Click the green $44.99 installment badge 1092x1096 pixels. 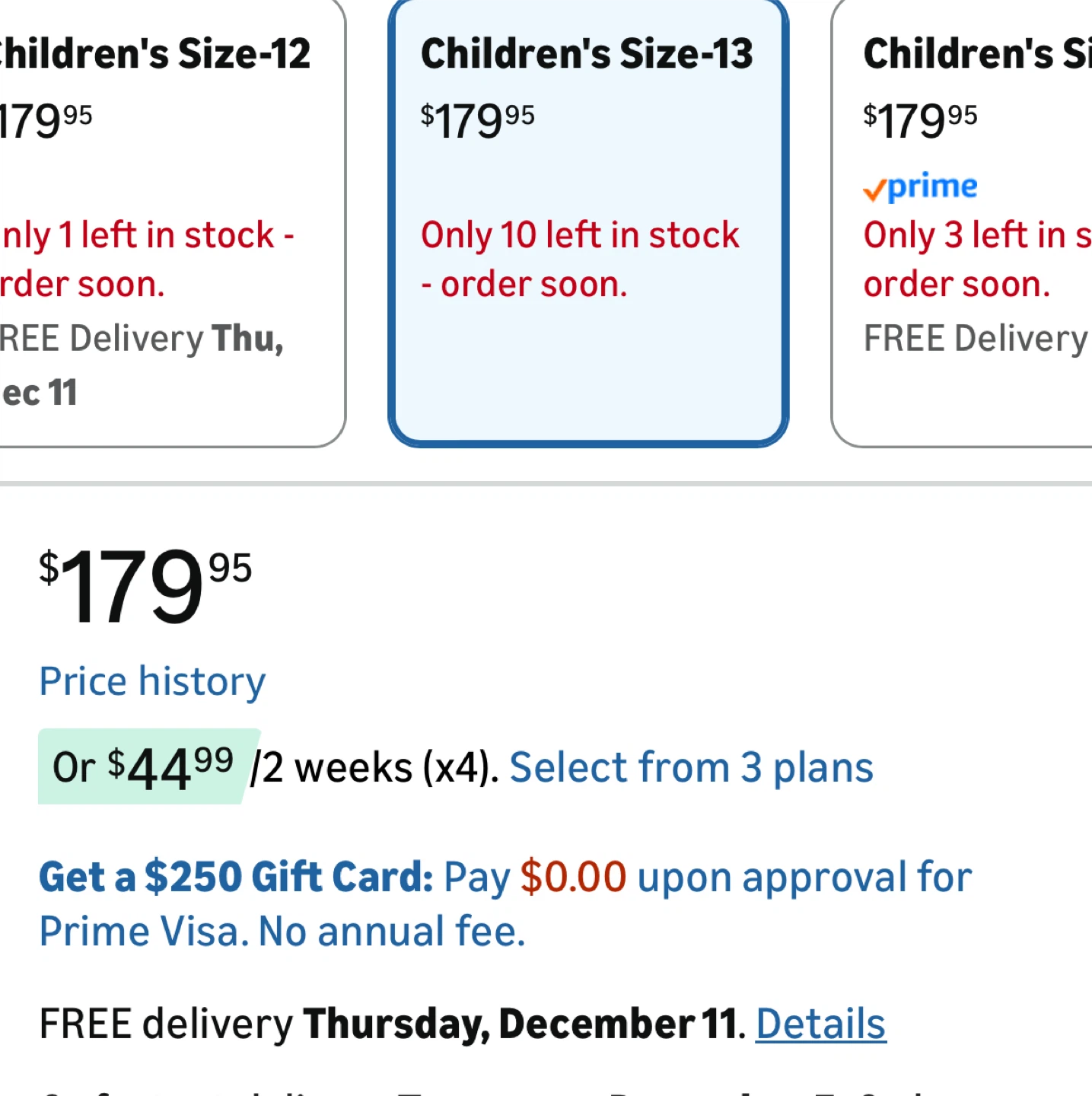[146, 767]
